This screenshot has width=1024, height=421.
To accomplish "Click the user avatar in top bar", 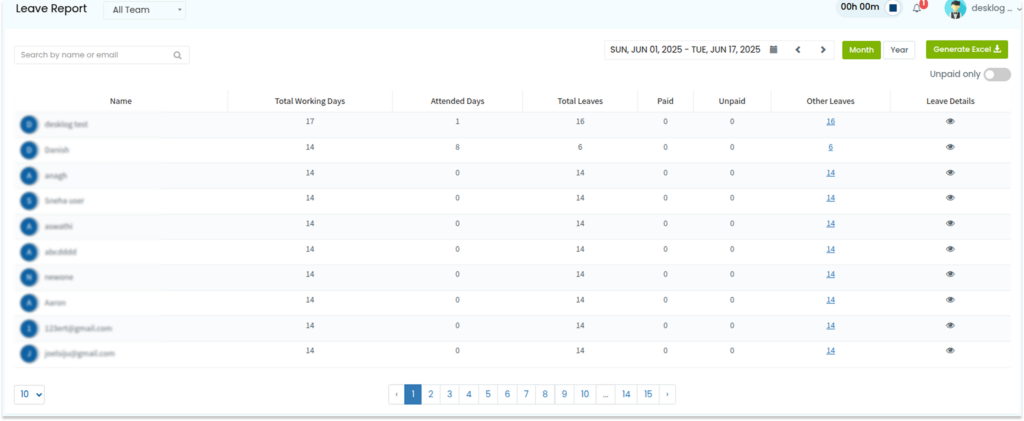I will (x=955, y=8).
